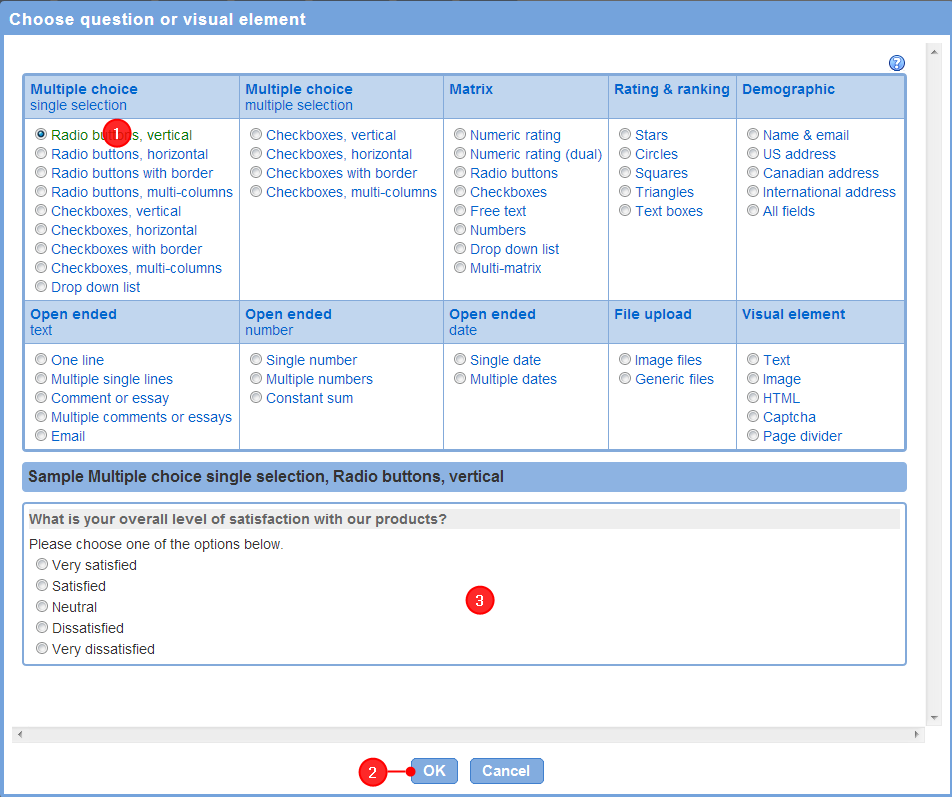The image size is (952, 797).
Task: Select Radio buttons, multi-columns option
Action: pyautogui.click(x=41, y=191)
